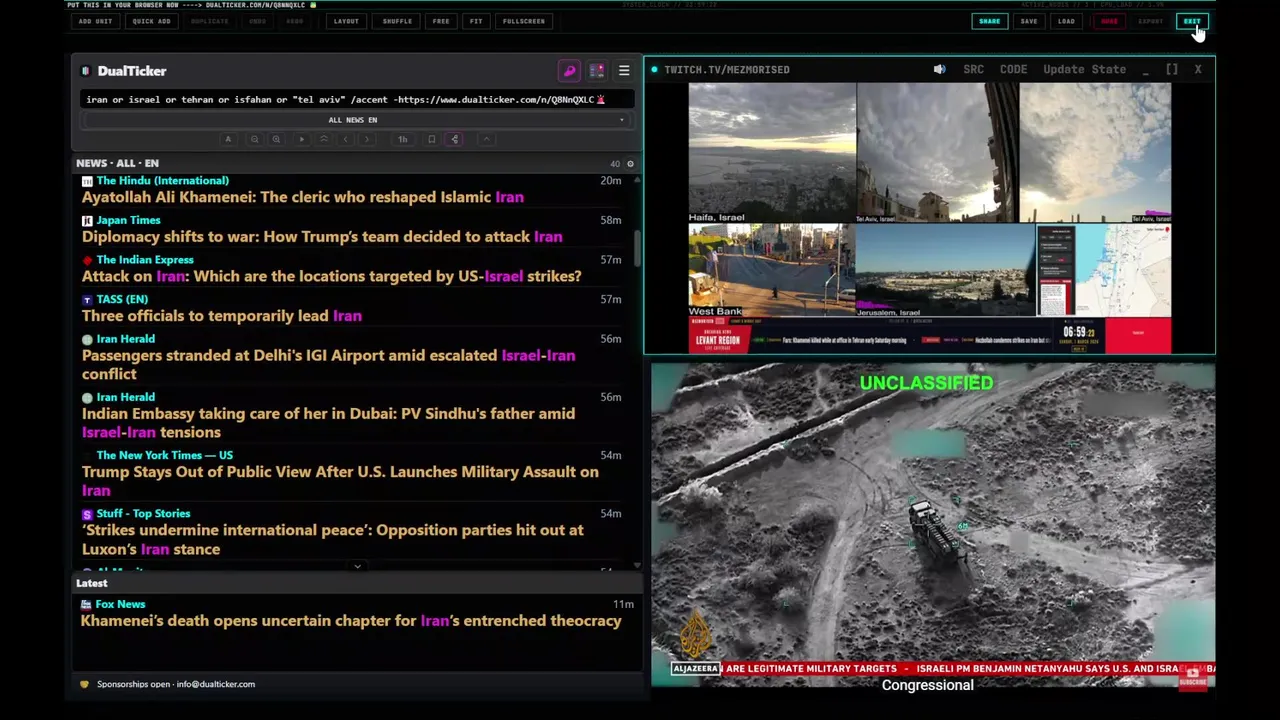1280x720 pixels.
Task: Click the font size 'A' icon
Action: [228, 139]
